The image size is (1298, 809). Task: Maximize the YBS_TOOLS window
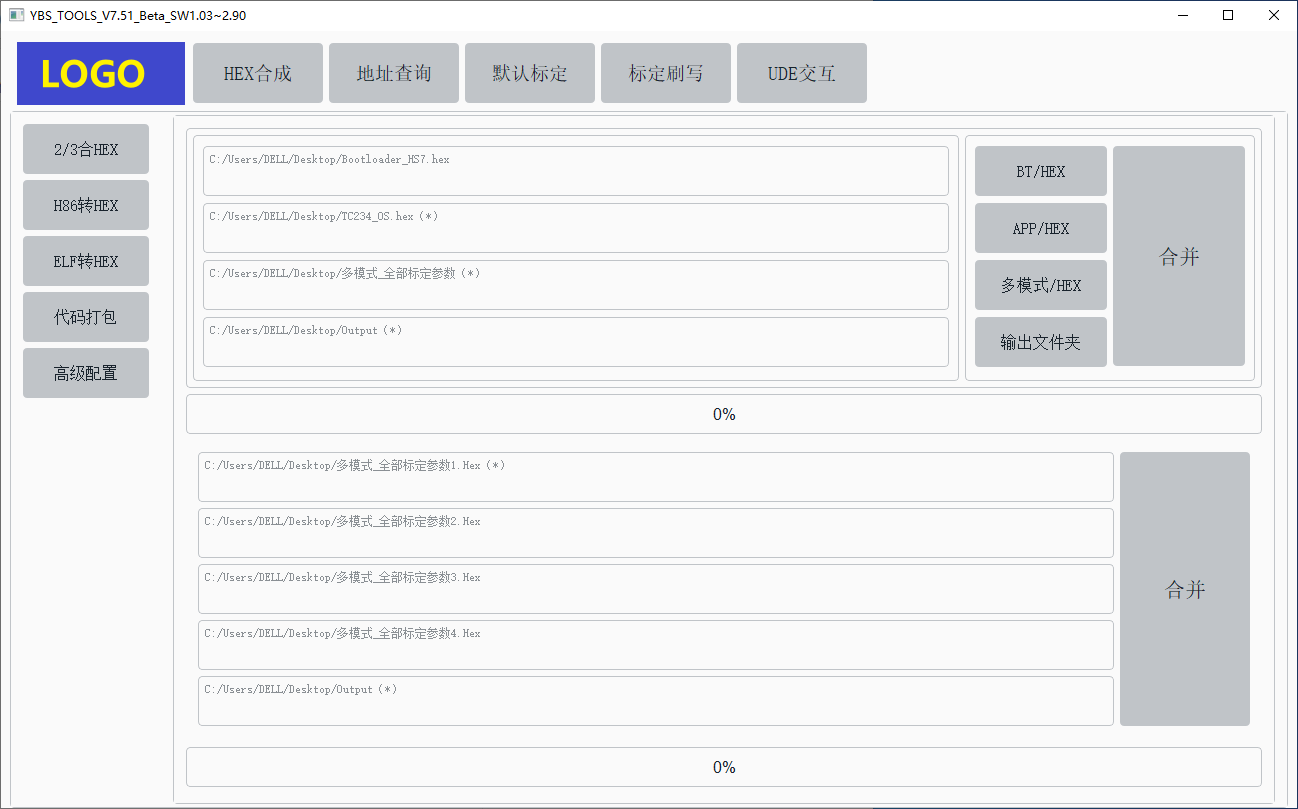tap(1228, 15)
